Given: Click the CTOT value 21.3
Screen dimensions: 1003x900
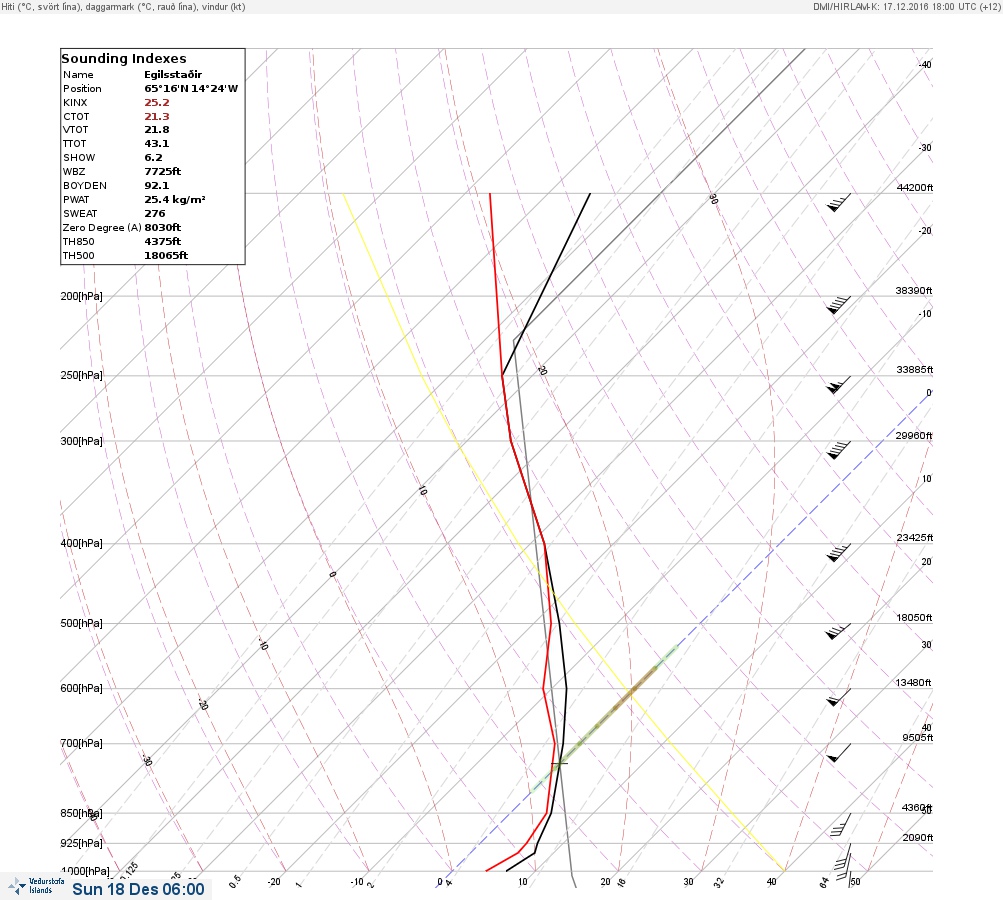Looking at the screenshot, I should [157, 116].
